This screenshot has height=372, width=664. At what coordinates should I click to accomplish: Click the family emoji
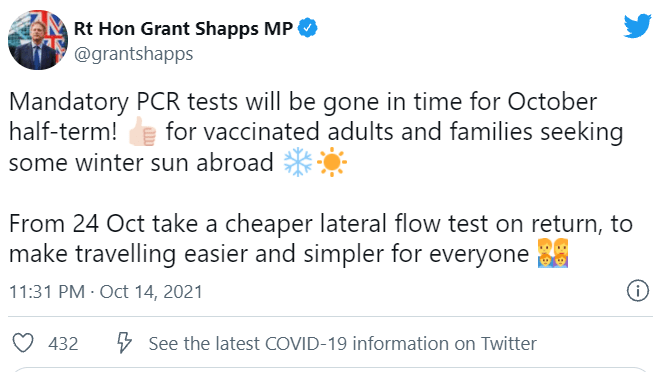pyautogui.click(x=553, y=253)
